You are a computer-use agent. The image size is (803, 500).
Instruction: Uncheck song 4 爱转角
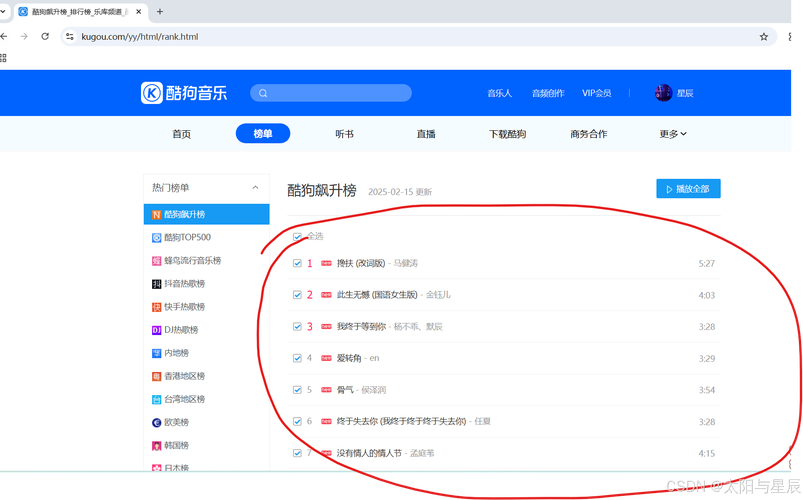coord(297,358)
